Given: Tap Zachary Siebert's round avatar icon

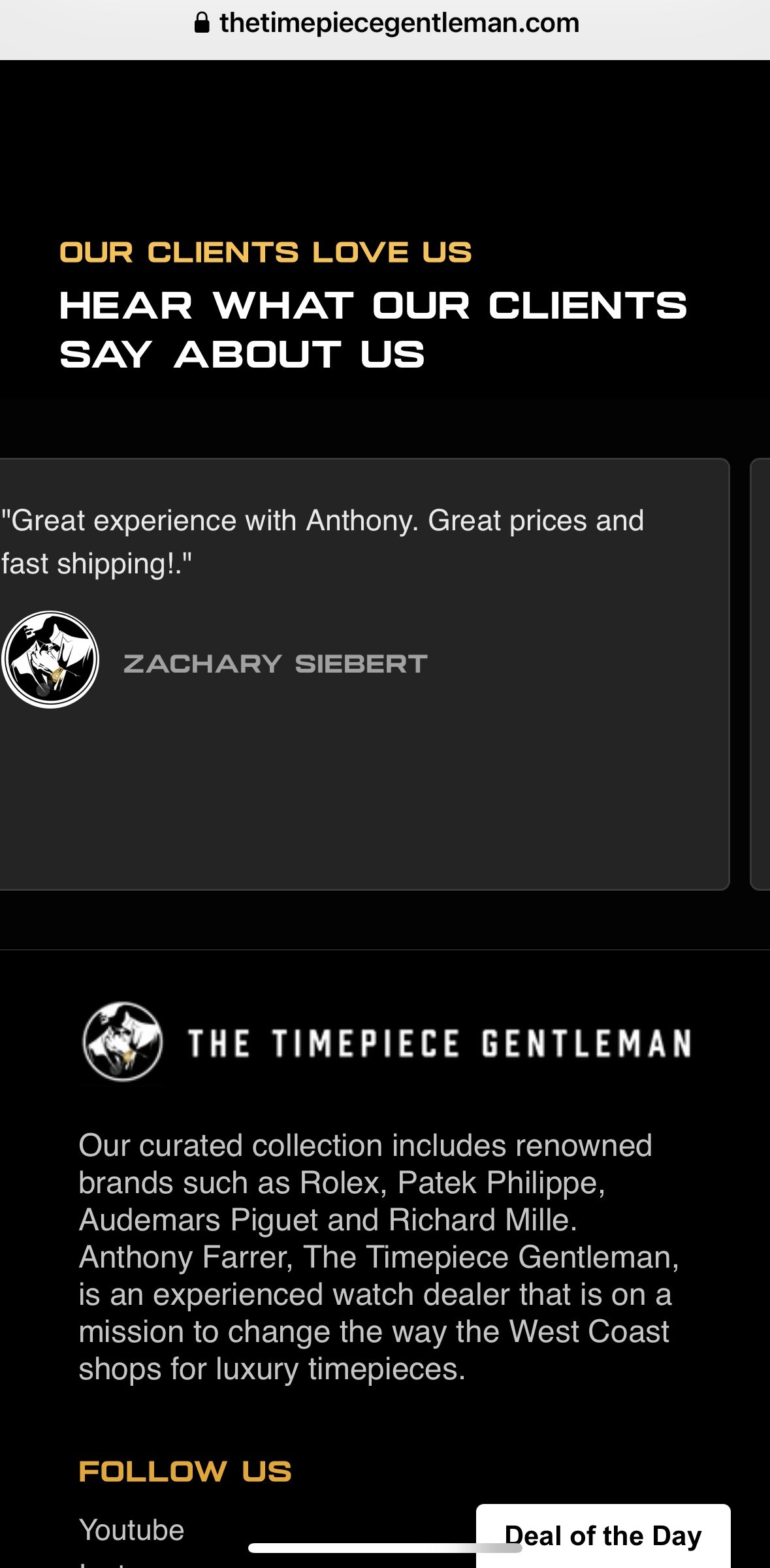Looking at the screenshot, I should (x=50, y=660).
